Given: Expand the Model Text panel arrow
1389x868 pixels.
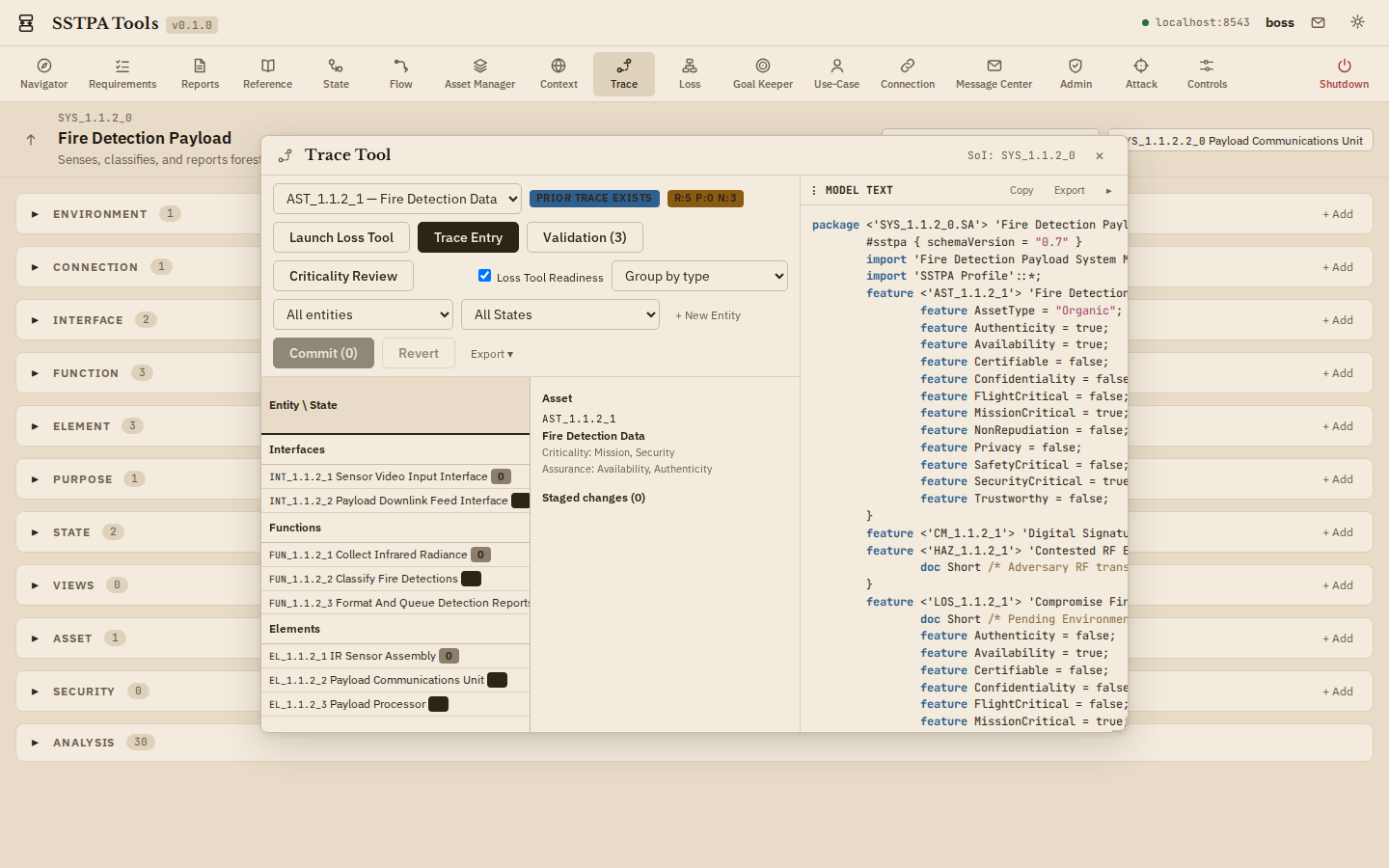Looking at the screenshot, I should (x=1108, y=191).
